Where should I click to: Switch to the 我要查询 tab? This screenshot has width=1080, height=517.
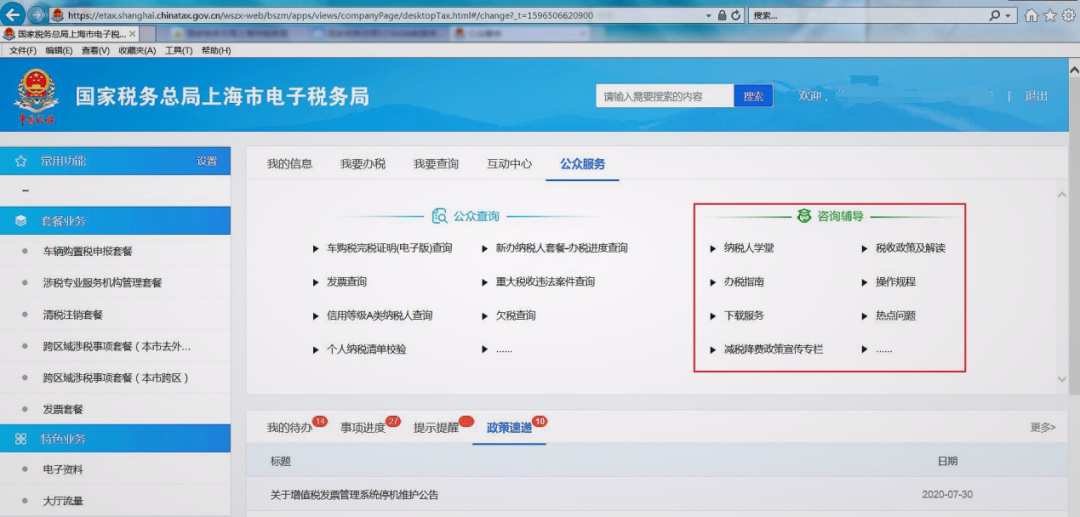point(436,164)
